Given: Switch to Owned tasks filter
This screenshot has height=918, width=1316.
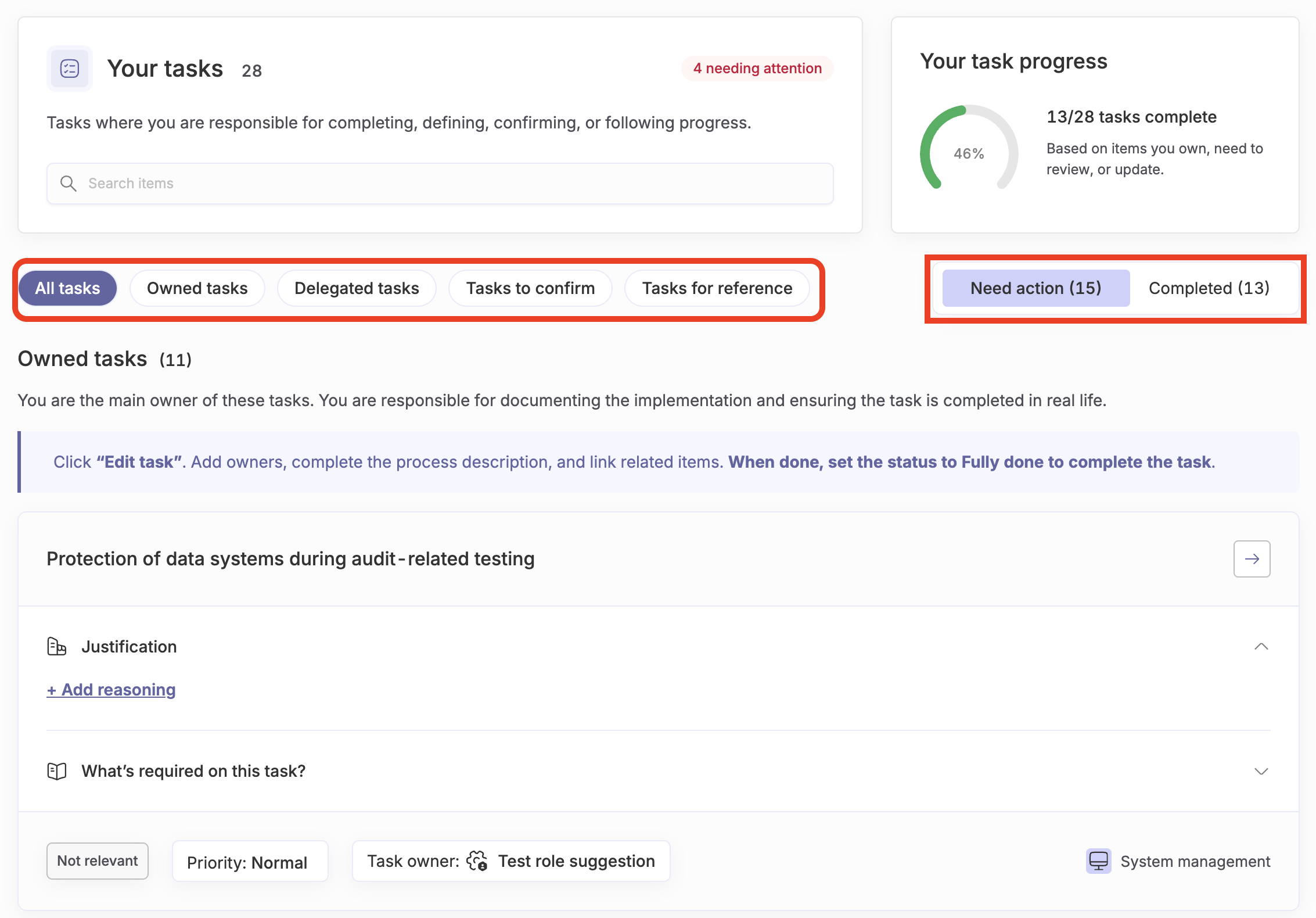Looking at the screenshot, I should [197, 288].
